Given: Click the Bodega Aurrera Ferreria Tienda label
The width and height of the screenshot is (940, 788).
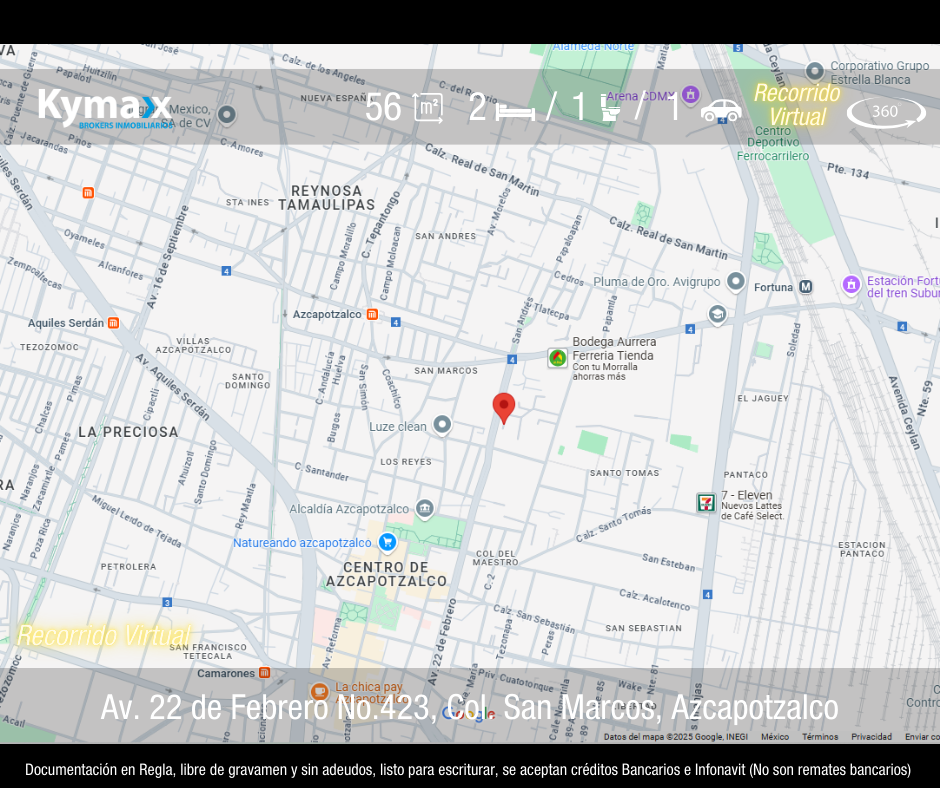Looking at the screenshot, I should point(614,348).
